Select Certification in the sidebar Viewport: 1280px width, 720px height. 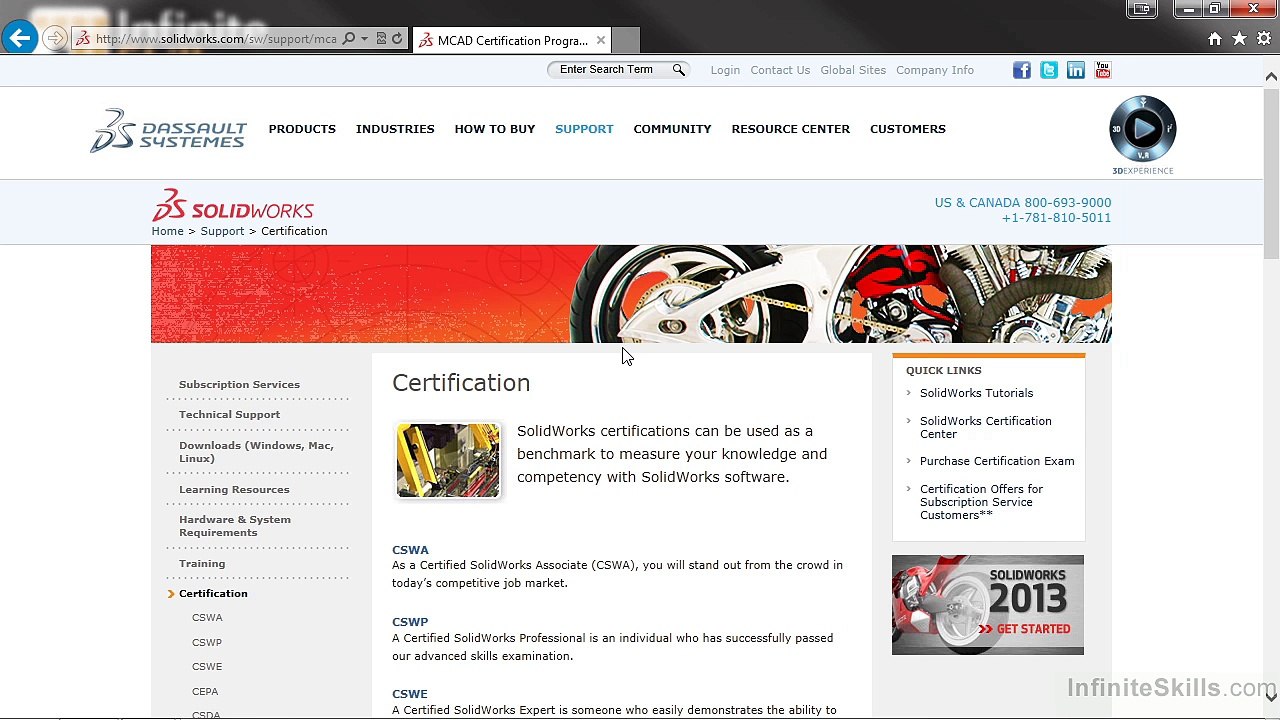coord(213,593)
